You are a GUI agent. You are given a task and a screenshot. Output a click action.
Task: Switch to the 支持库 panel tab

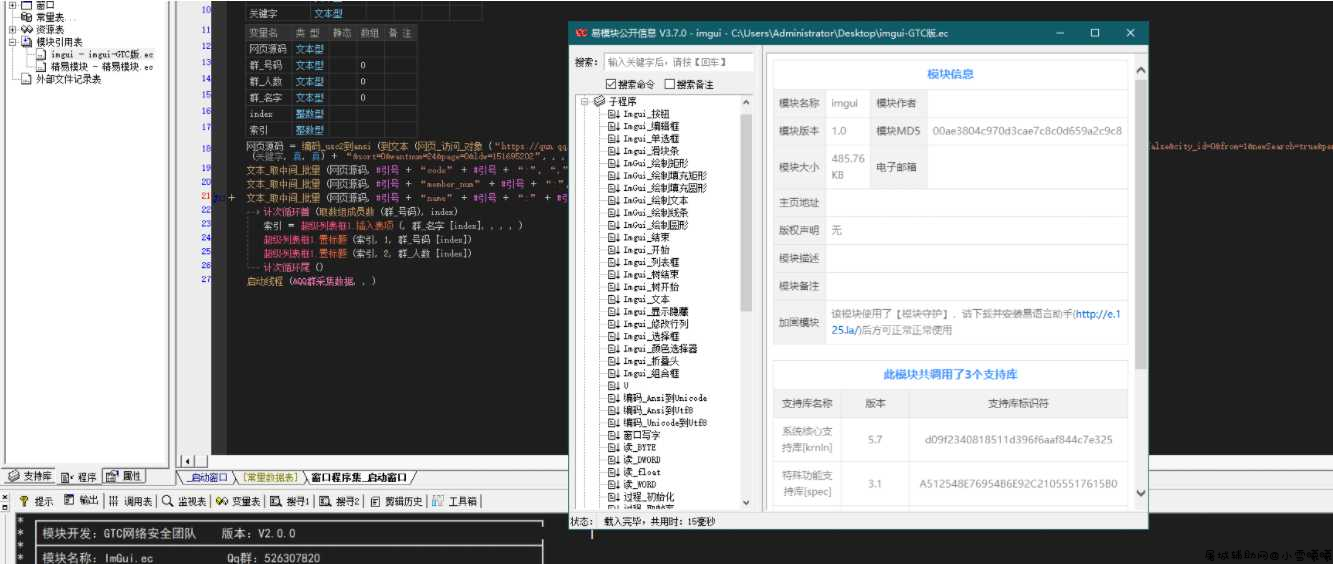tap(30, 476)
